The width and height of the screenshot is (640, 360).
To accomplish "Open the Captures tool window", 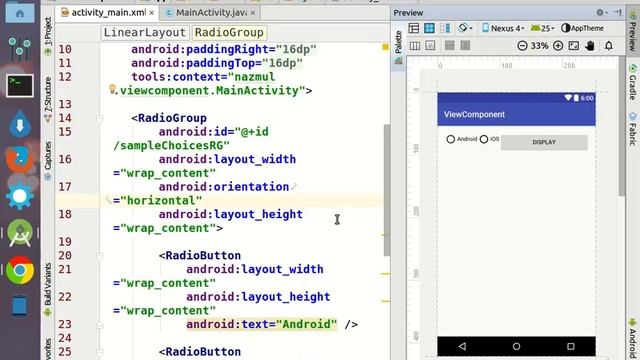I will pyautogui.click(x=48, y=160).
